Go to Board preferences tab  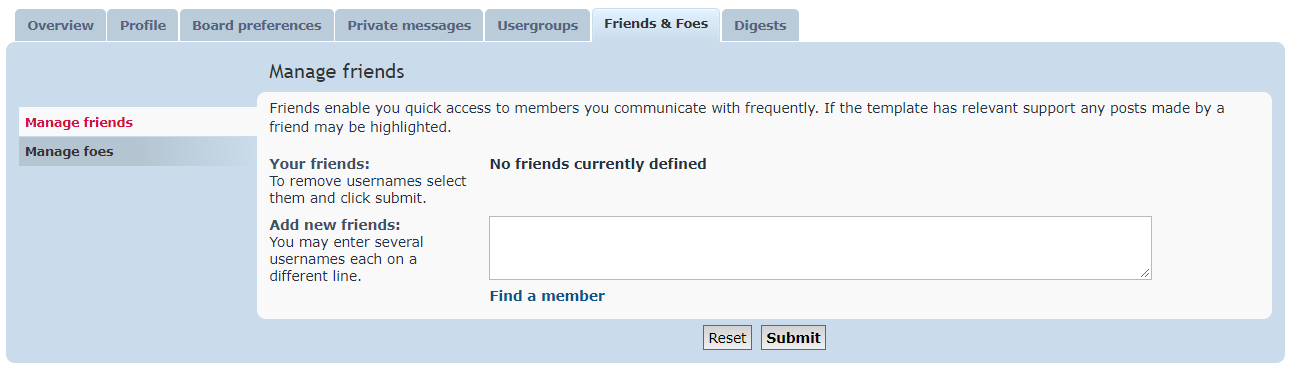pos(257,25)
